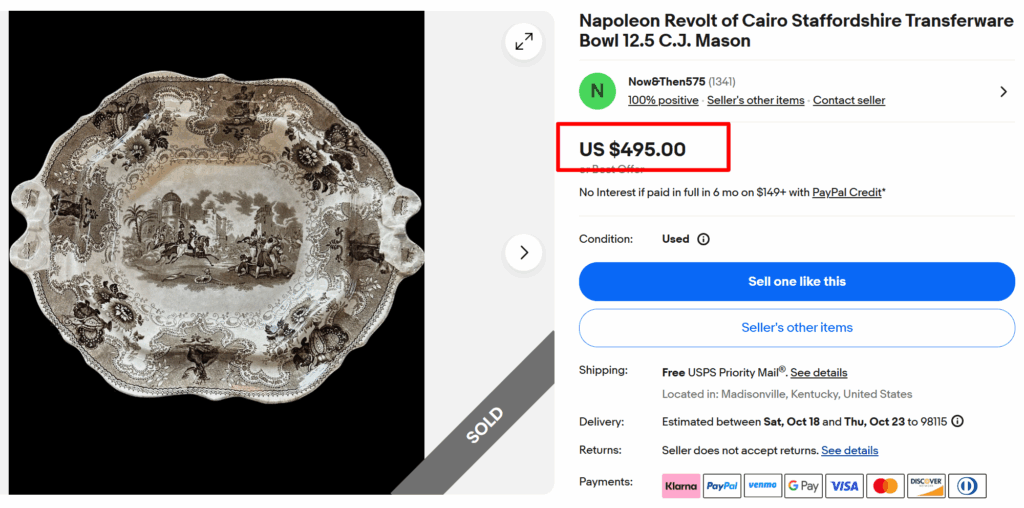Show the next product photo
This screenshot has height=508, width=1024.
[x=524, y=252]
